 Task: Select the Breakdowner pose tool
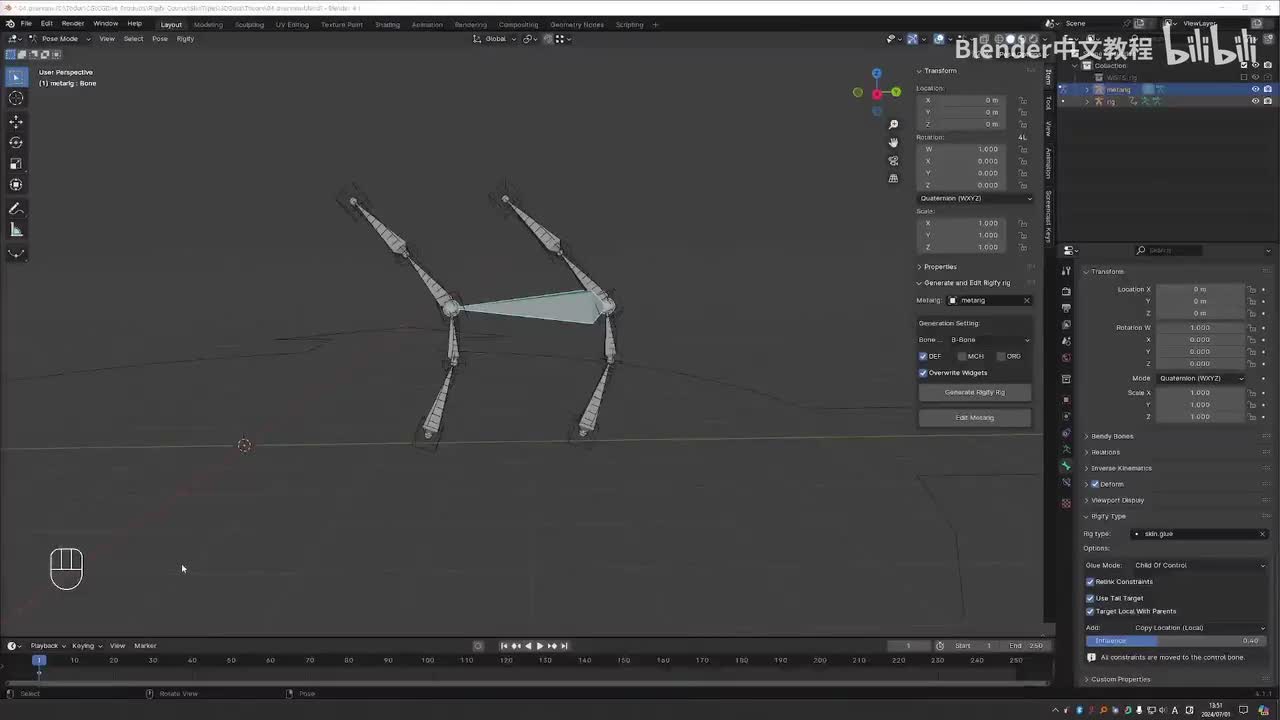16,253
